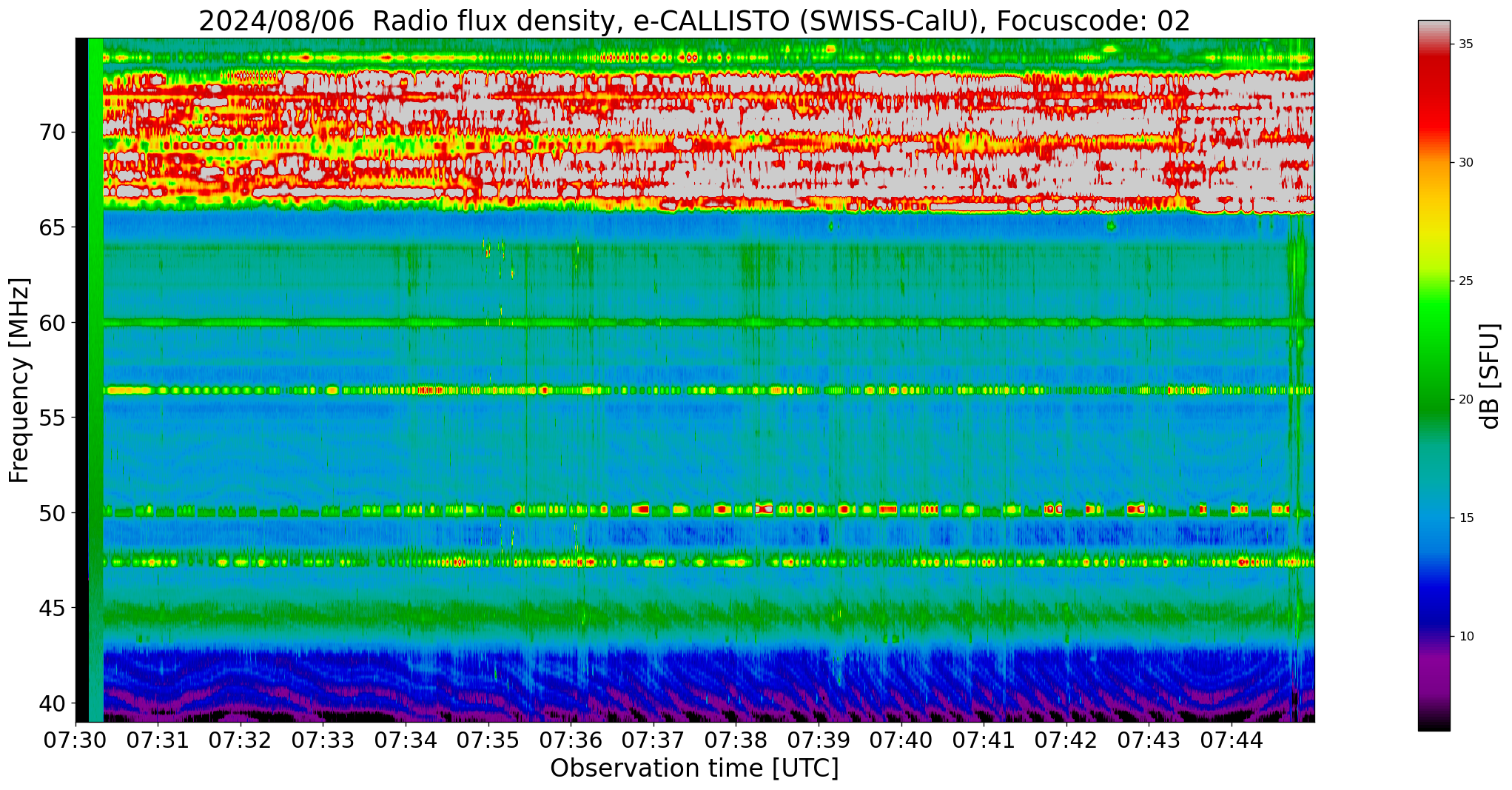Click the "dB [SFU]" colorbar label
Screen dimensions: 1512x790
(1489, 376)
